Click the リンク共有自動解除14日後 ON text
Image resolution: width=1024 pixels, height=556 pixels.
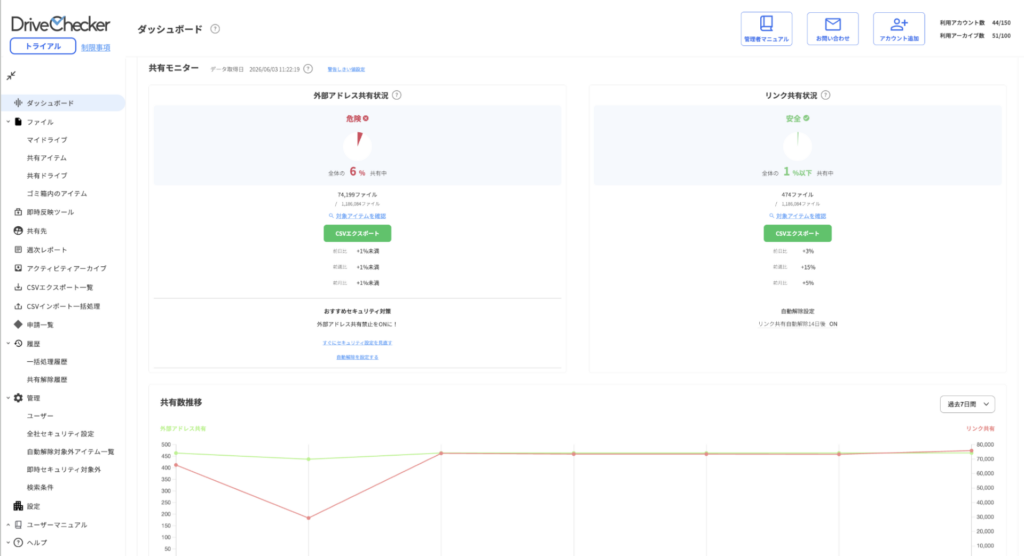(x=797, y=324)
